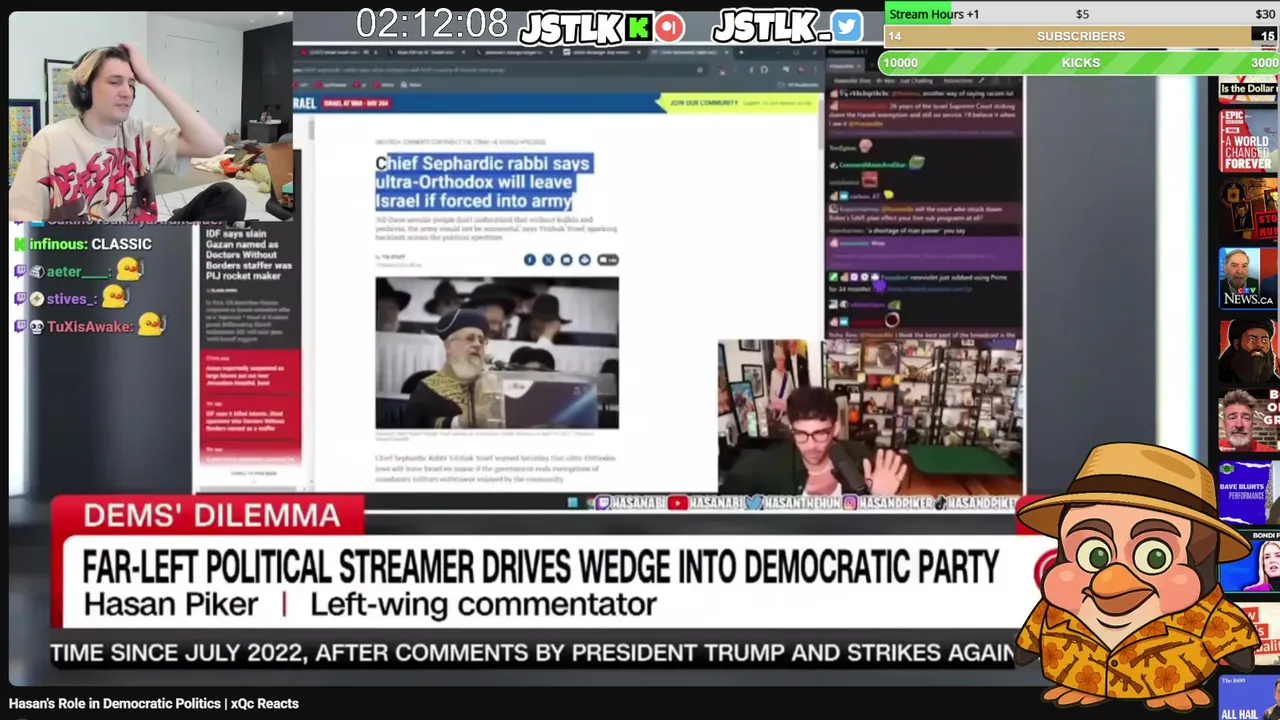Image resolution: width=1280 pixels, height=720 pixels.
Task: Click 'FAR-LEFT POLITICAL STREAMER DRIVES WEDGE' chyron
Action: pyautogui.click(x=540, y=568)
